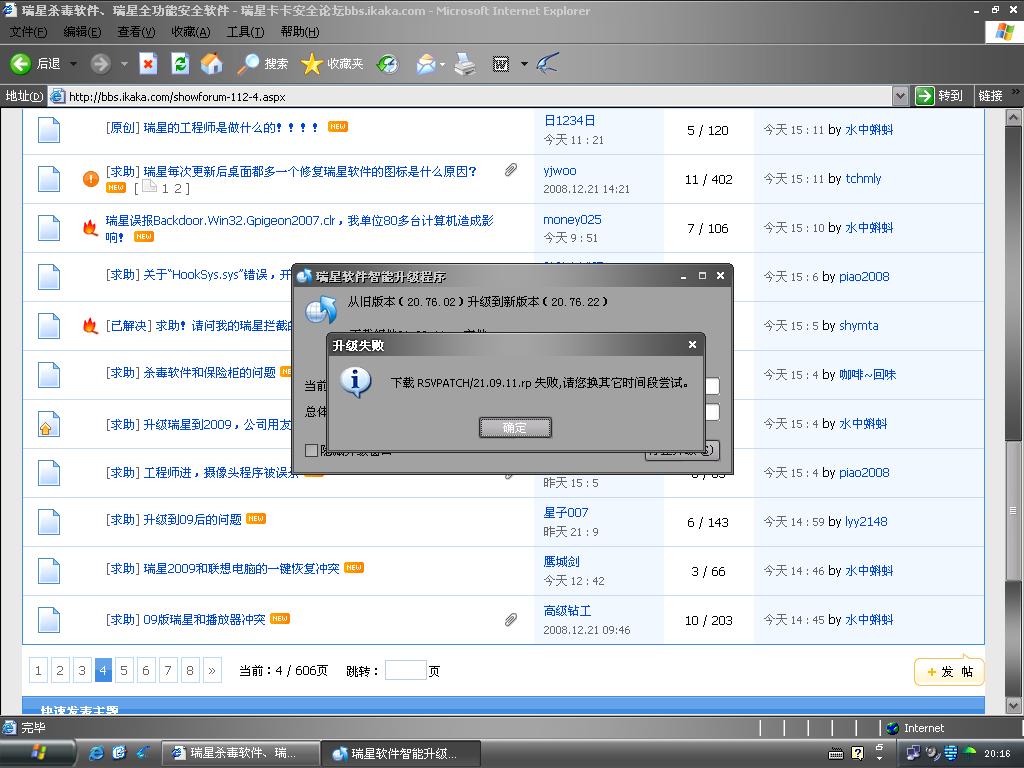
Task: Open thread 瑞星2009和联想电脑的一键恢复冲突
Action: point(241,568)
